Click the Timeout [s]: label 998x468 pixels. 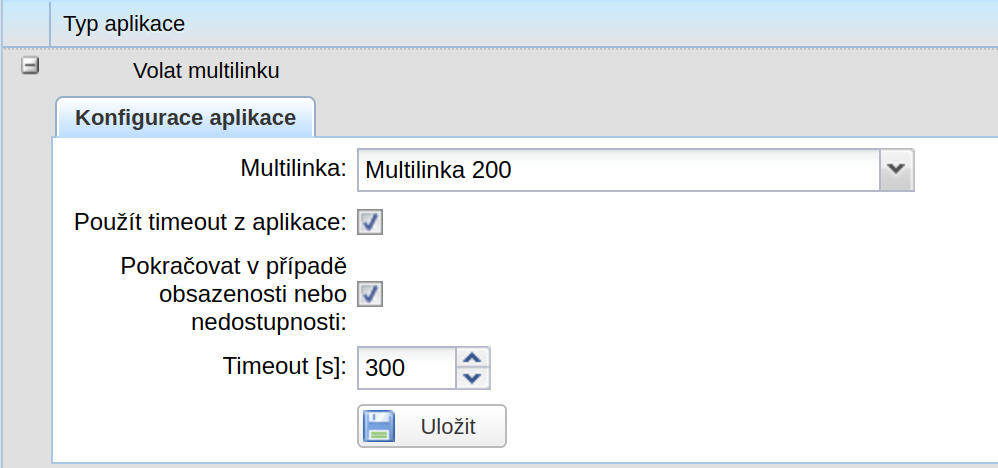285,366
